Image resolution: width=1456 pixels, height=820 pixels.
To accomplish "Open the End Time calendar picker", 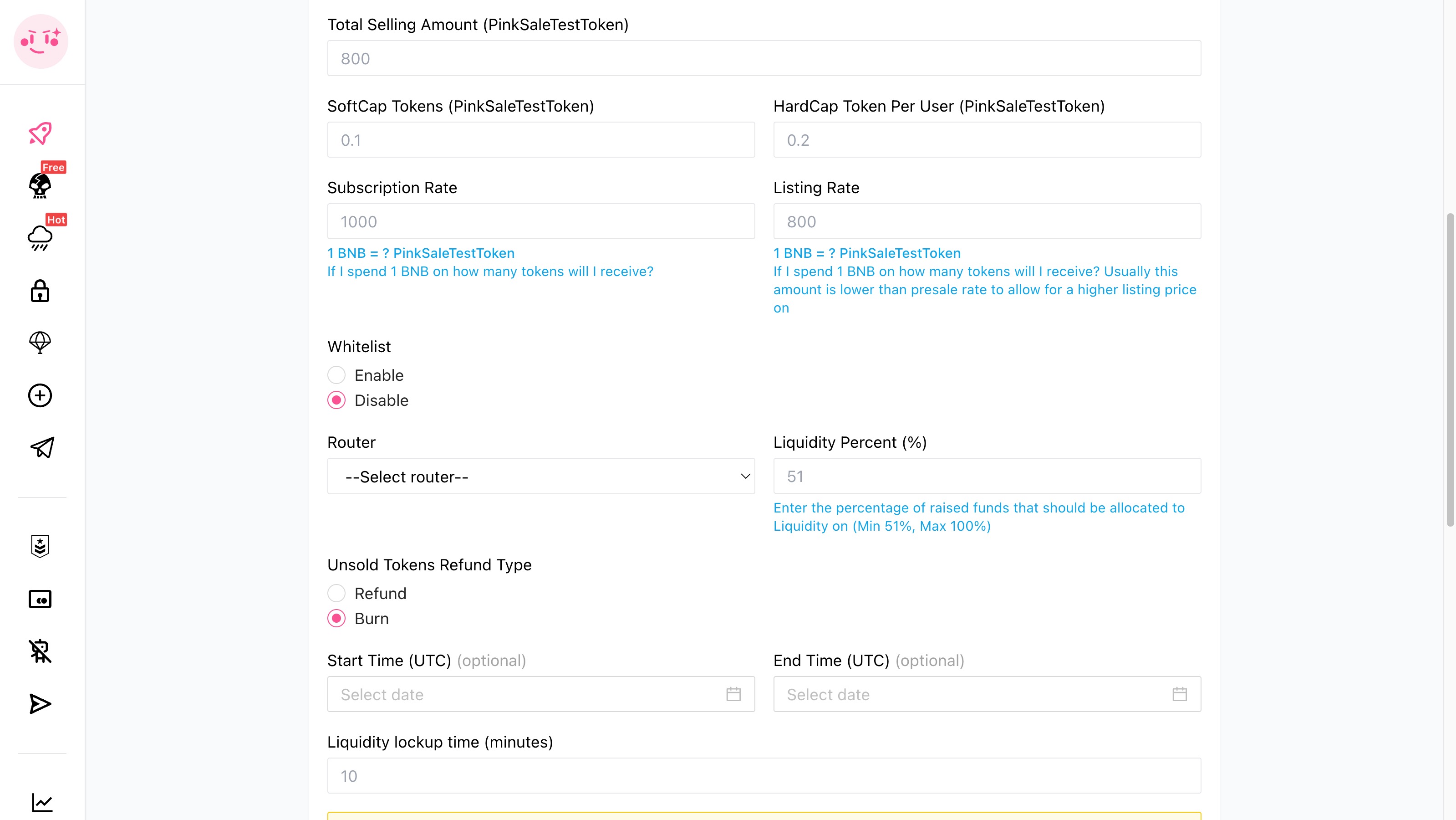I will click(1180, 694).
